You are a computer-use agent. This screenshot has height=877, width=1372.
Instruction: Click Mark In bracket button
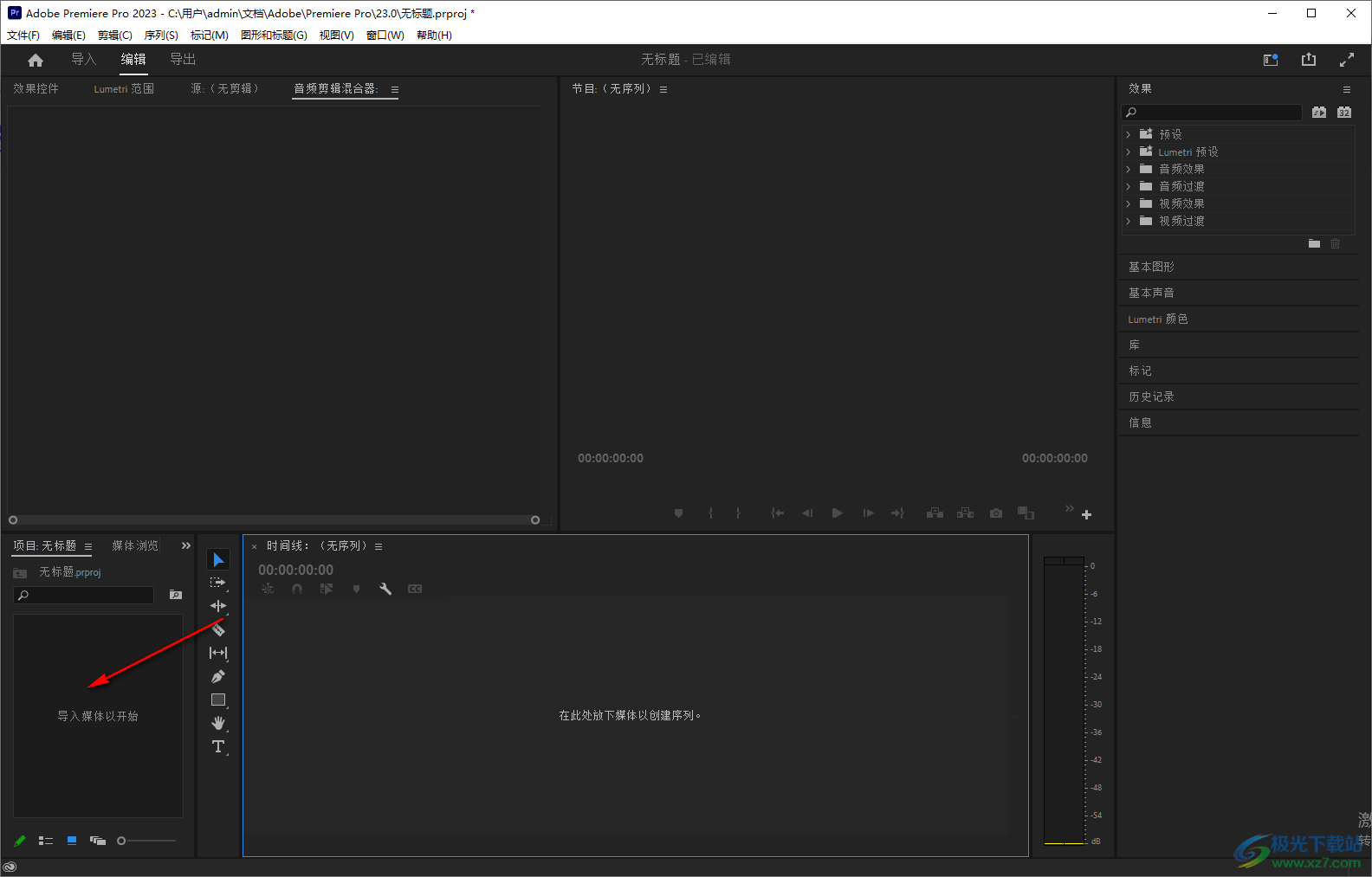(x=710, y=513)
